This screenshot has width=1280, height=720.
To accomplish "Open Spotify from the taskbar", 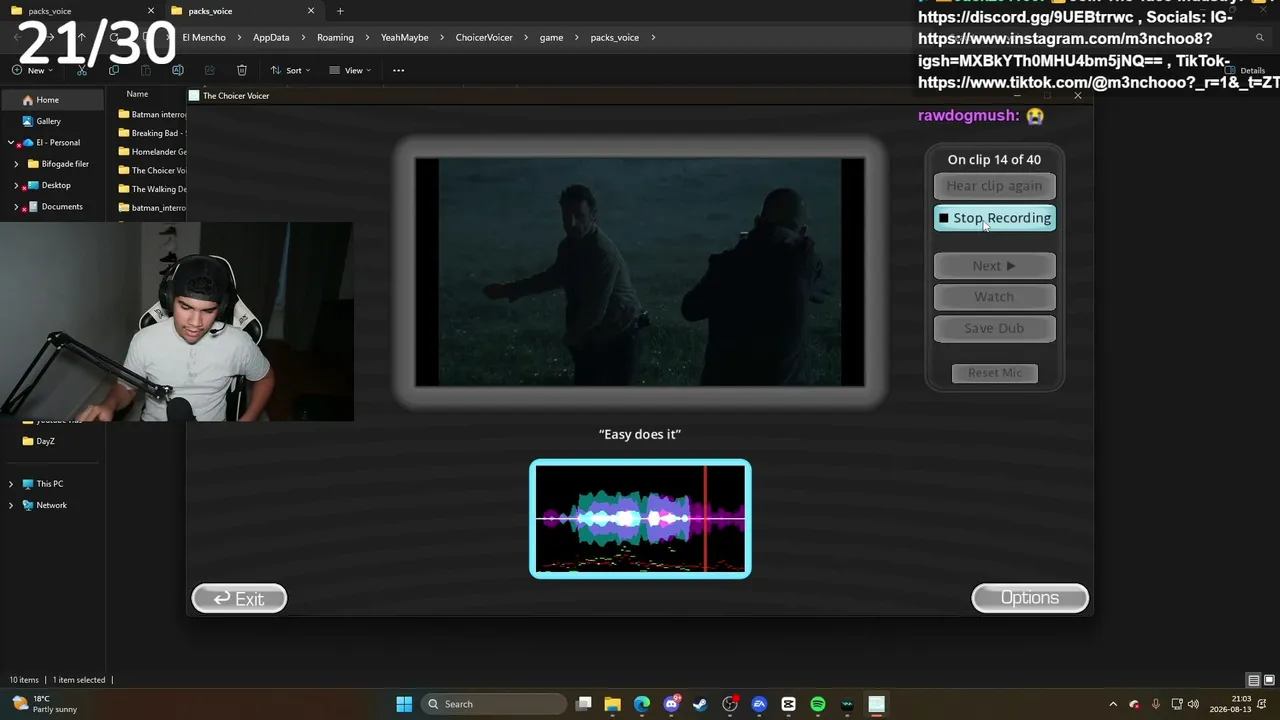I will [x=818, y=704].
